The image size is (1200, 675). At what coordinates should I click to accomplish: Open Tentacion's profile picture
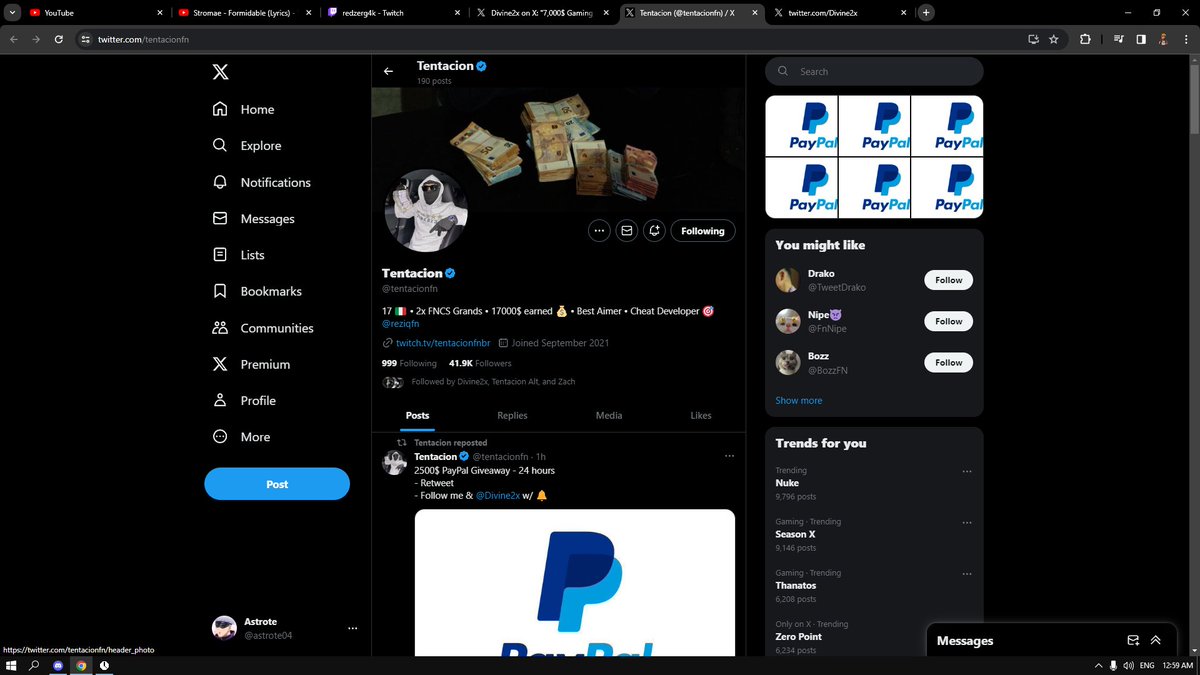click(x=426, y=211)
